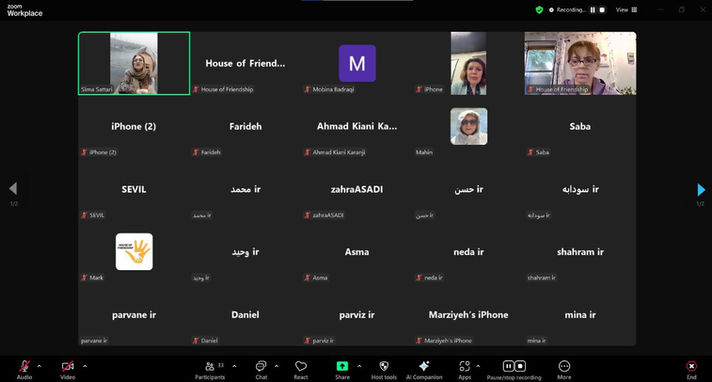This screenshot has height=382, width=712.
Task: Select محمد ir participant tile
Action: click(245, 189)
